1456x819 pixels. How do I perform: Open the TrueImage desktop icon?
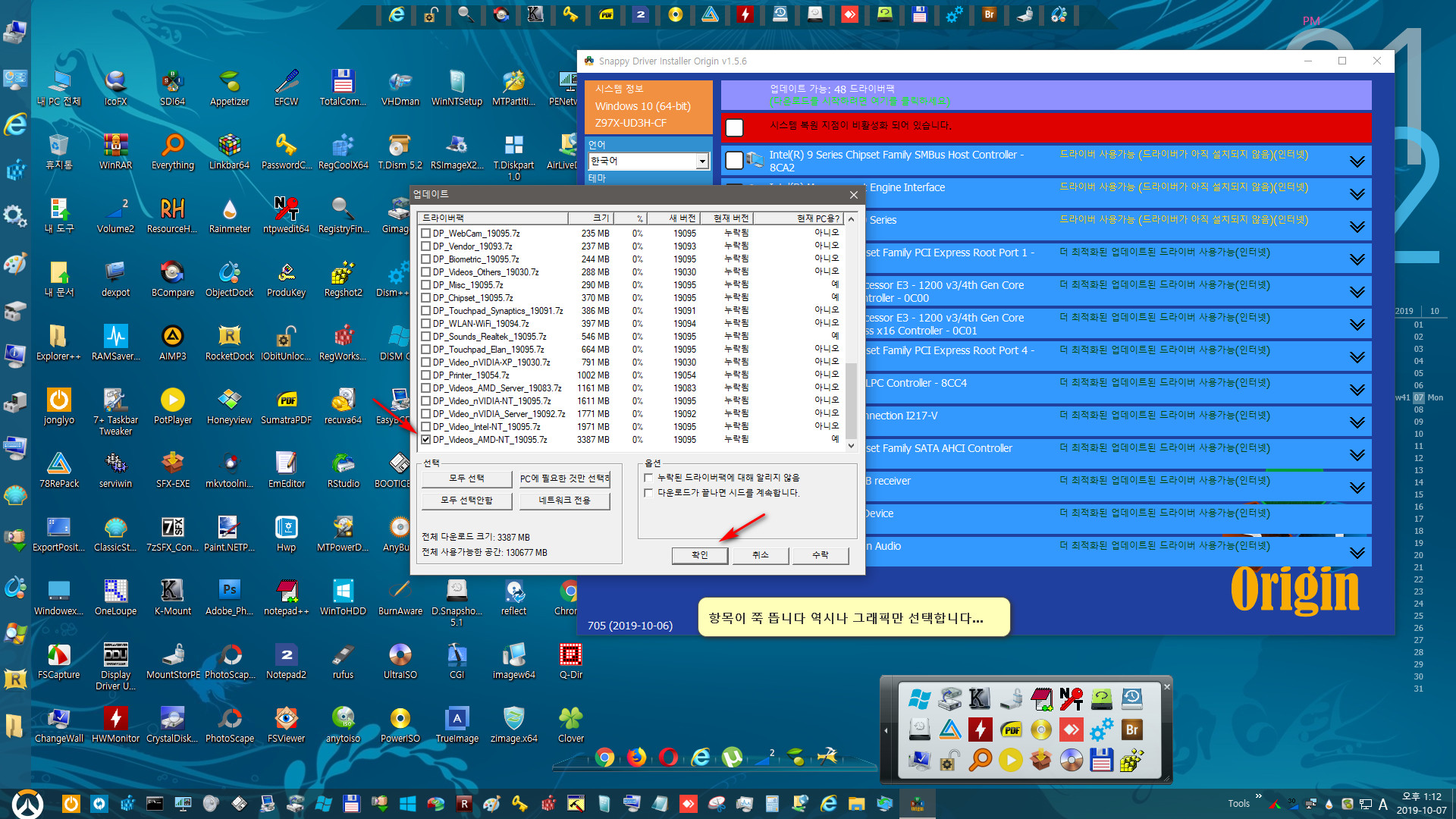point(457,725)
